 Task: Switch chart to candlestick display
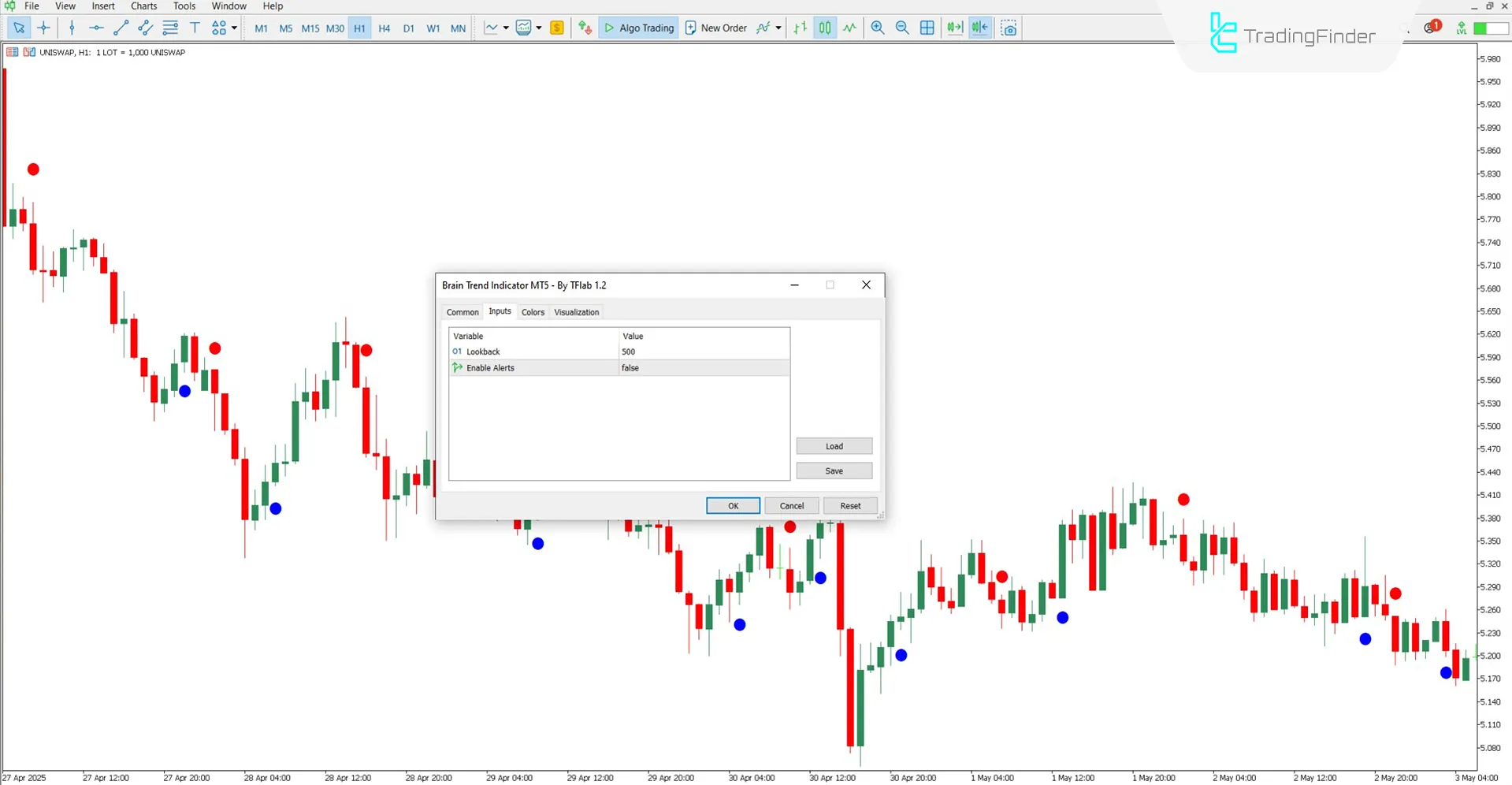[824, 28]
